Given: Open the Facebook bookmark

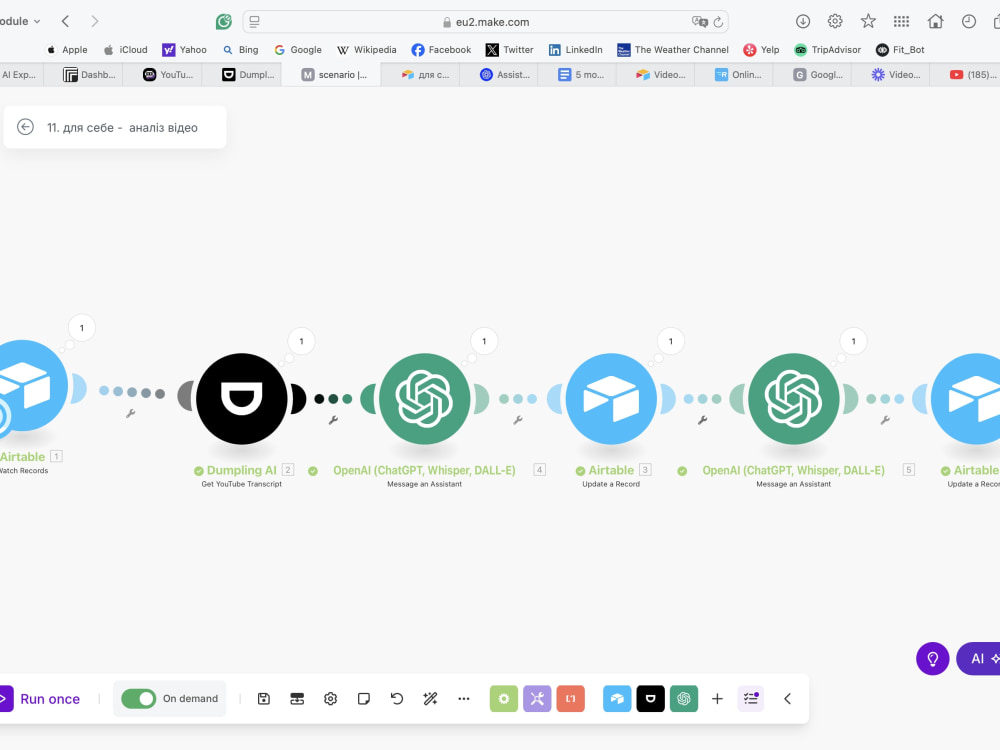Looking at the screenshot, I should pyautogui.click(x=441, y=50).
